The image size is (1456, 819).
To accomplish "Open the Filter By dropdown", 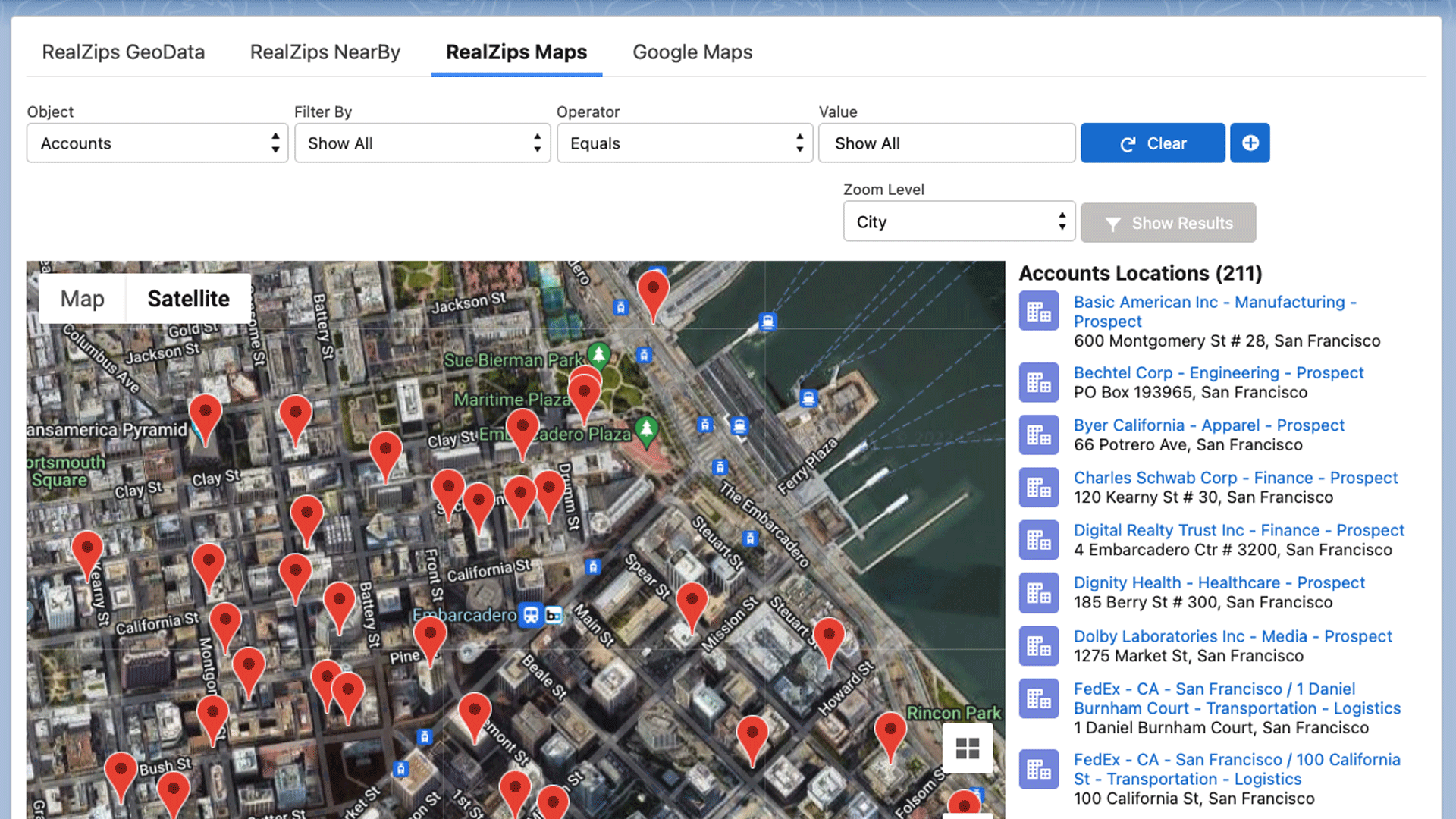I will point(422,143).
